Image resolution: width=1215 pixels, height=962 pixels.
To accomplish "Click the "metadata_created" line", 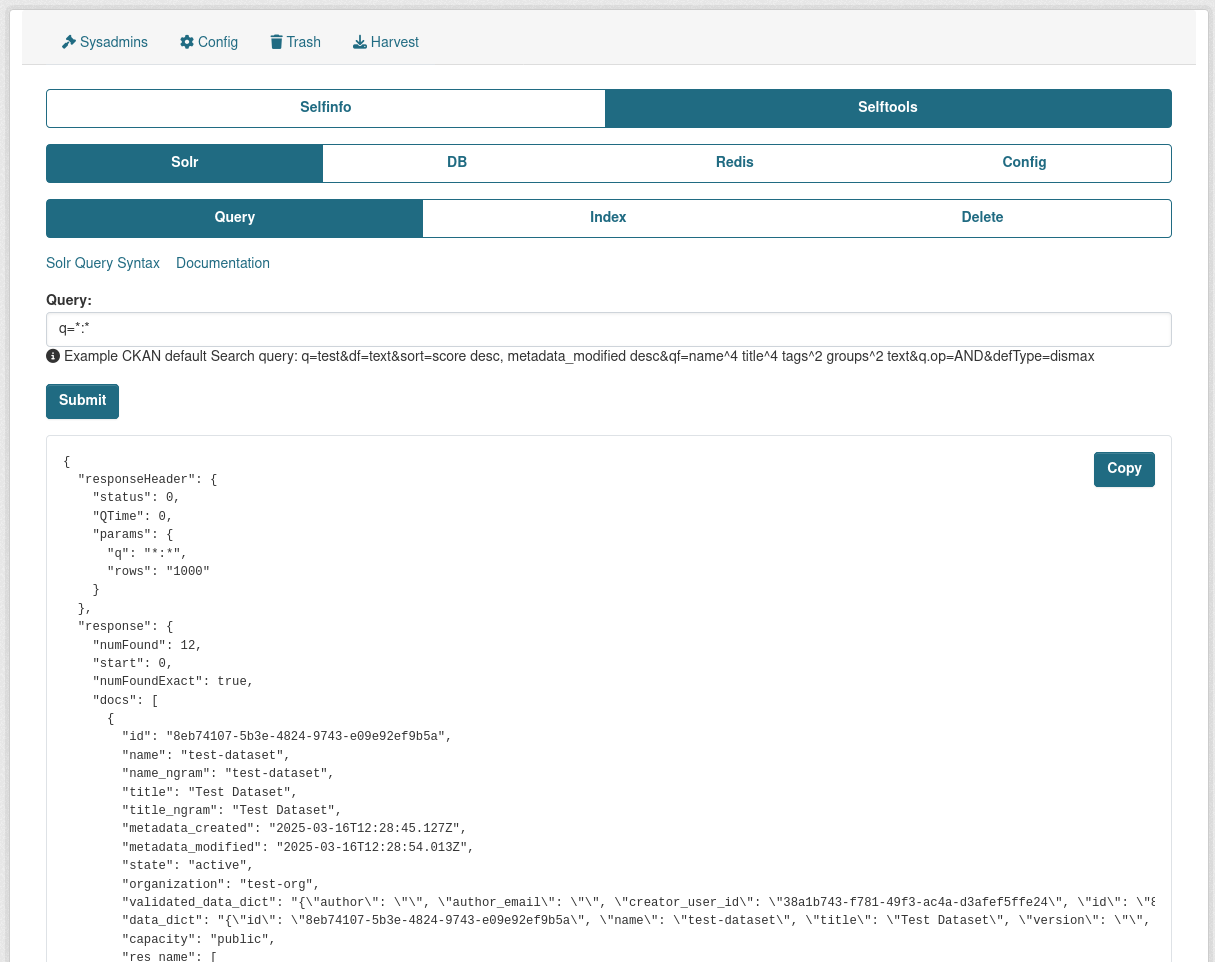I will point(294,830).
